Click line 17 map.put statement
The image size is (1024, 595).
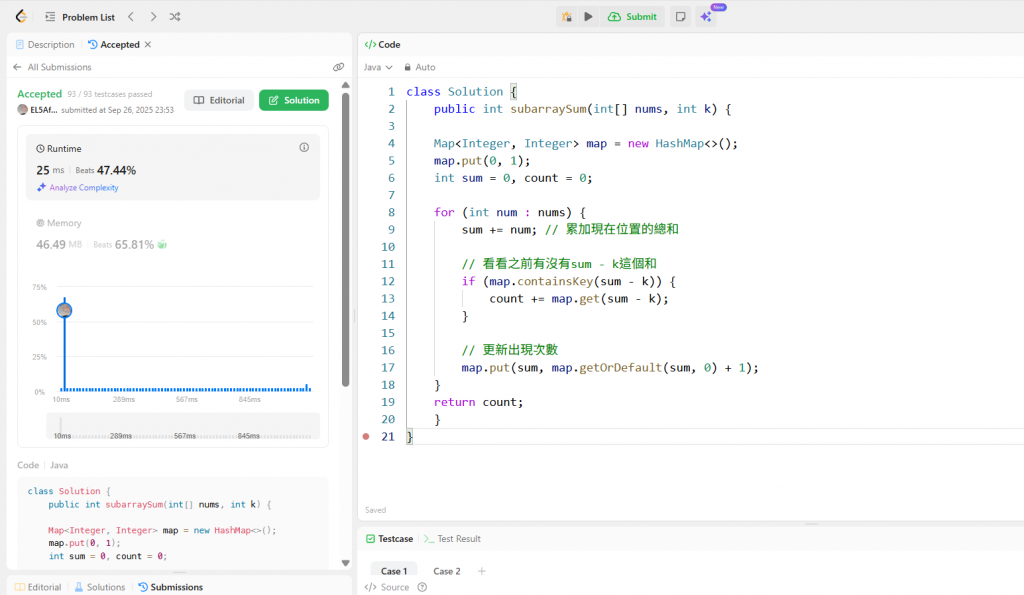coord(610,368)
